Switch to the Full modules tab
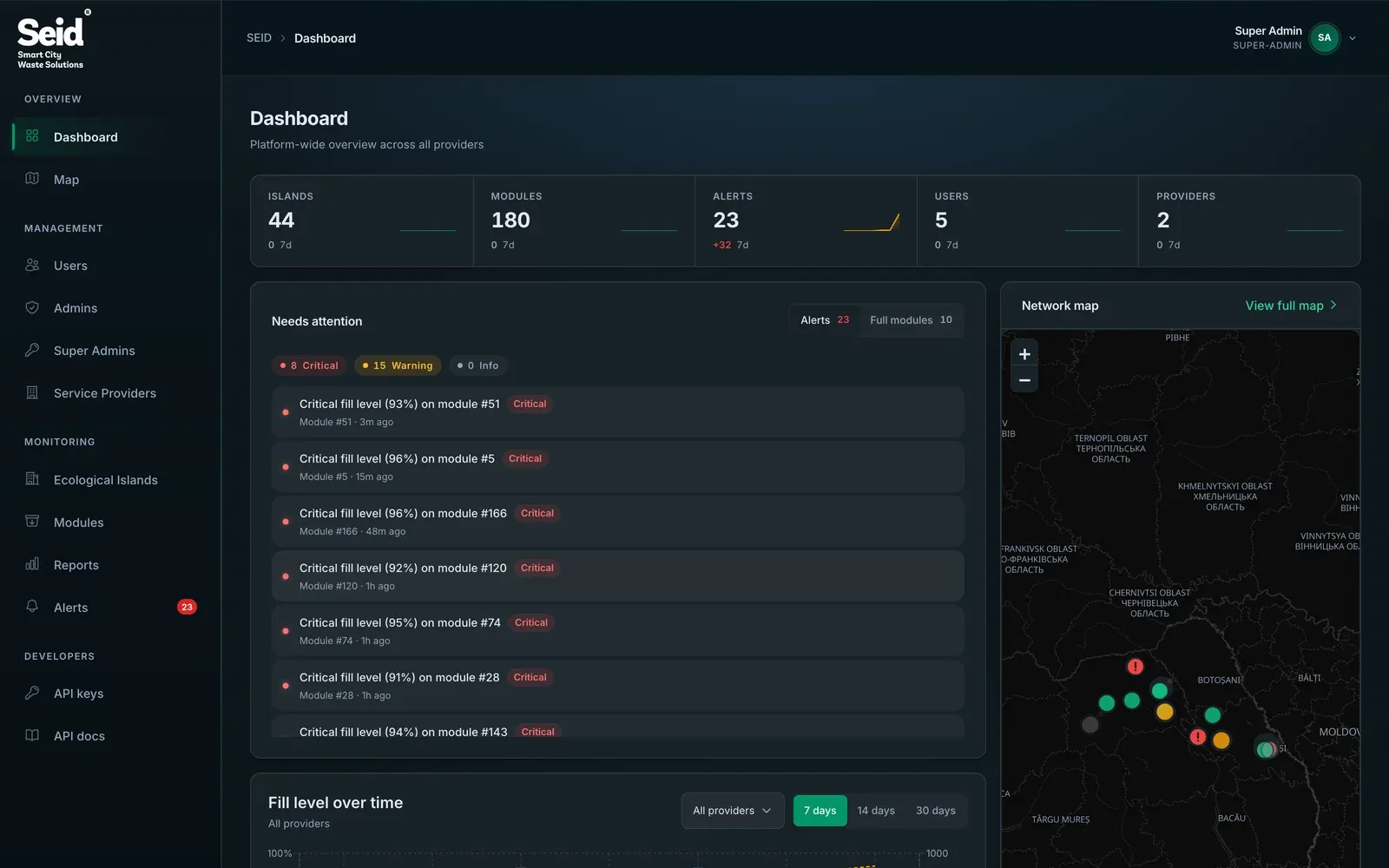 [911, 320]
